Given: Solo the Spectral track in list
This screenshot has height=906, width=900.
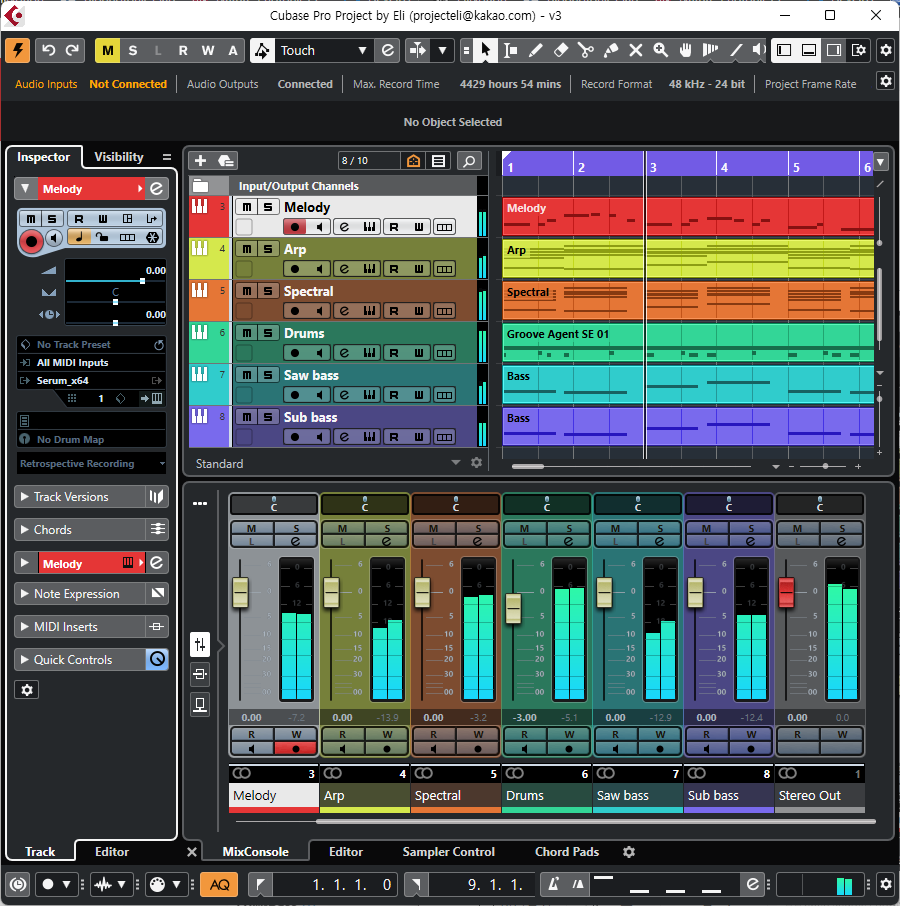Looking at the screenshot, I should click(x=268, y=291).
